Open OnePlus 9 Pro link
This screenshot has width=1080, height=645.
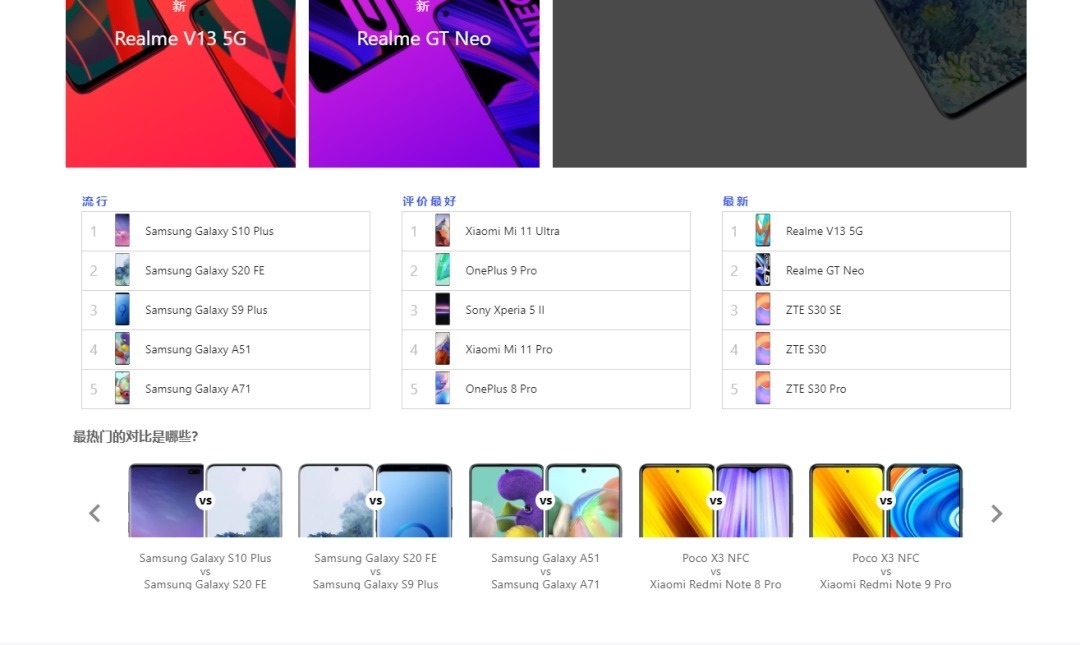coord(501,270)
